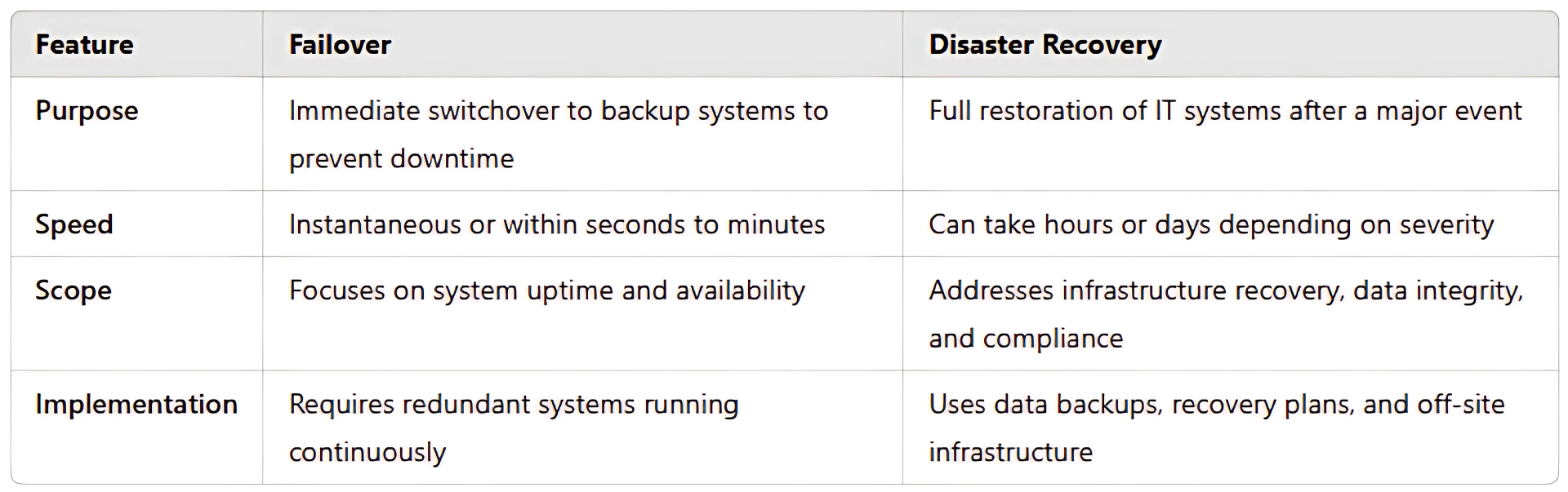1568x492 pixels.
Task: Select 'Instantaneous or within seconds to minutes' cell
Action: [x=556, y=224]
